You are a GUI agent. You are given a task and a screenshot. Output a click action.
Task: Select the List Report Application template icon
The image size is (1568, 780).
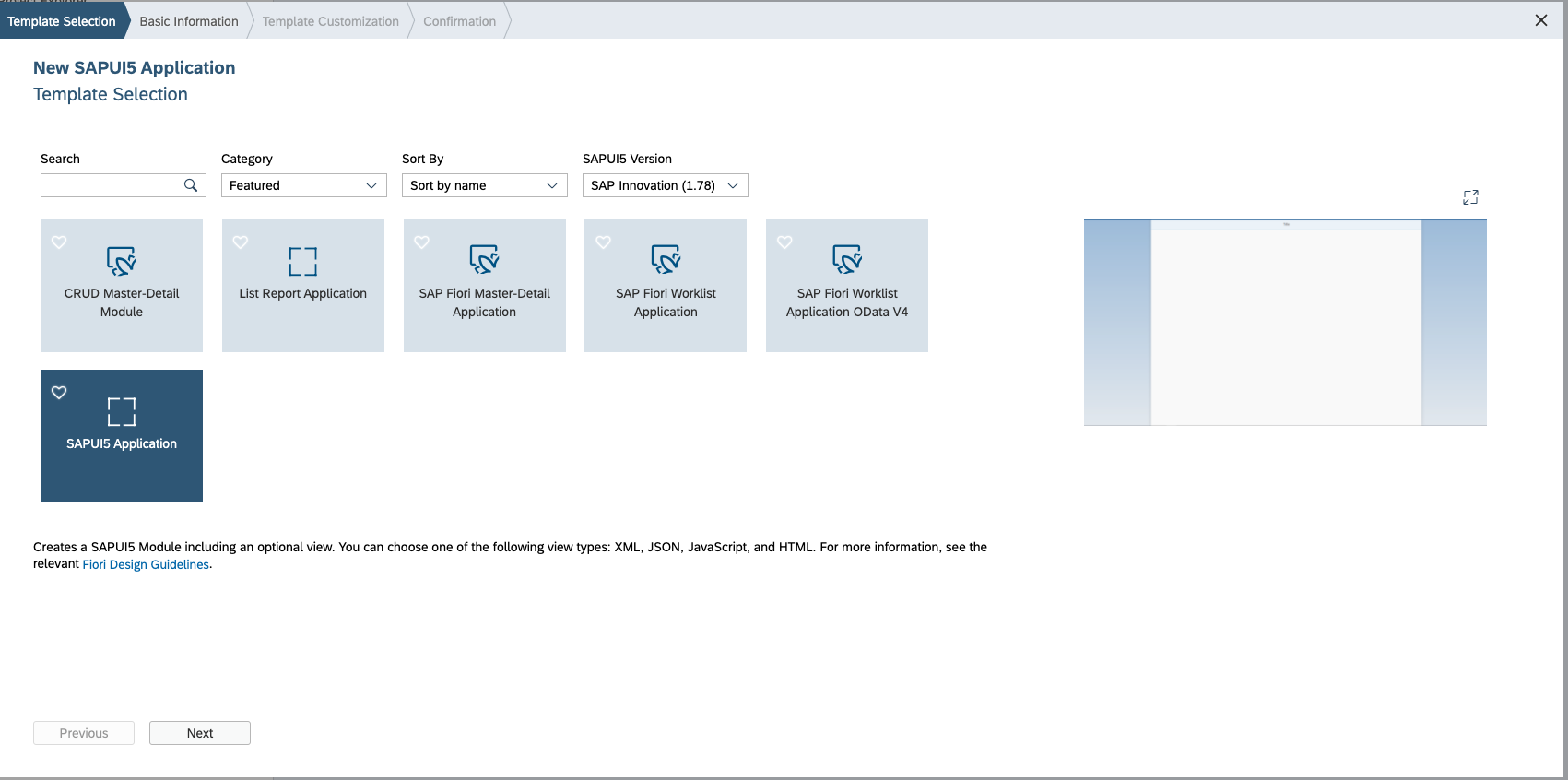coord(303,261)
